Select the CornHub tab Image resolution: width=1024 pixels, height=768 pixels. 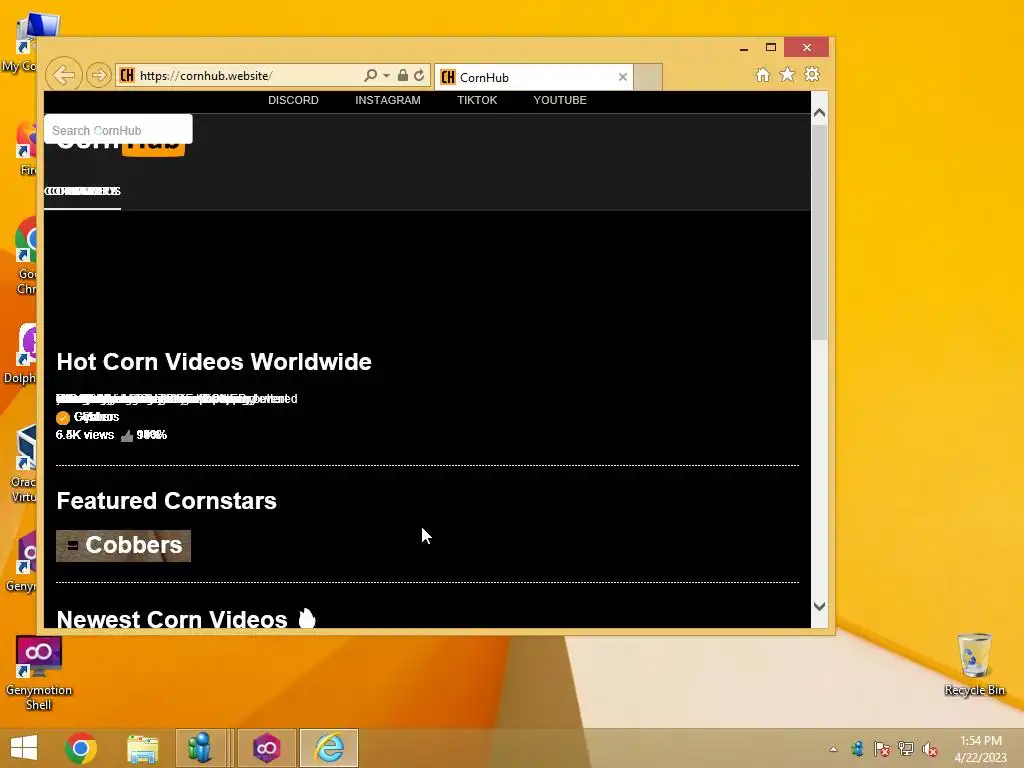pos(533,77)
